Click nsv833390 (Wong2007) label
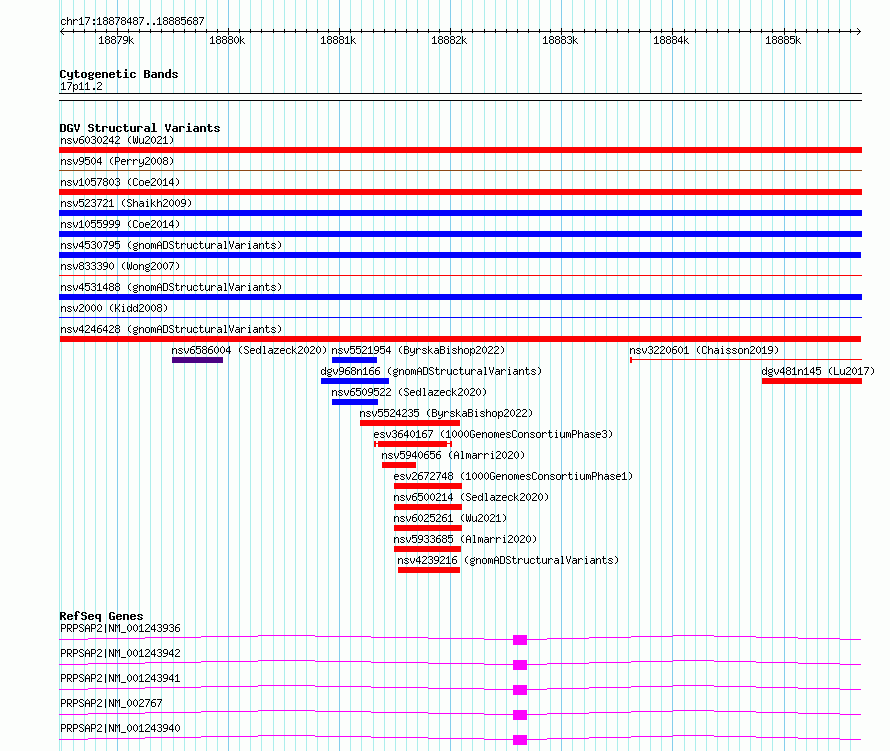The image size is (890, 751). (x=120, y=266)
